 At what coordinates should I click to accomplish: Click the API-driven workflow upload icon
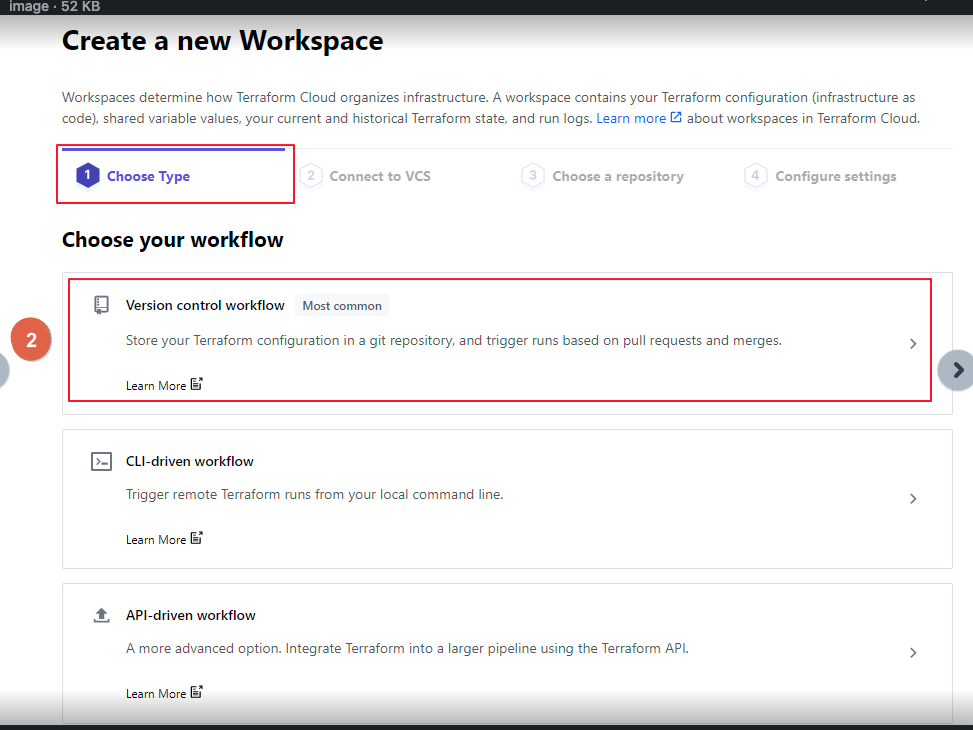pyautogui.click(x=101, y=615)
